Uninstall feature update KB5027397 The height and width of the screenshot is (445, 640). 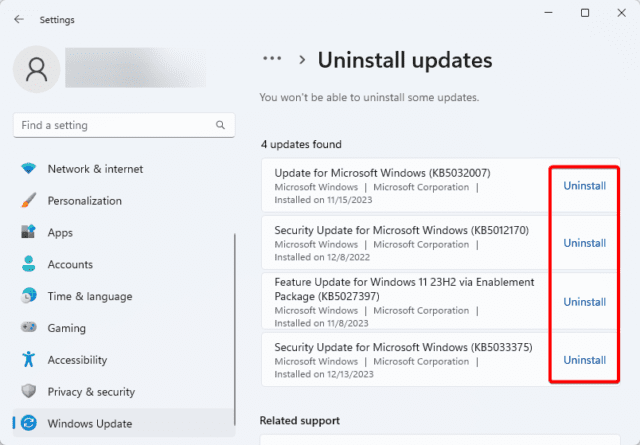click(584, 302)
